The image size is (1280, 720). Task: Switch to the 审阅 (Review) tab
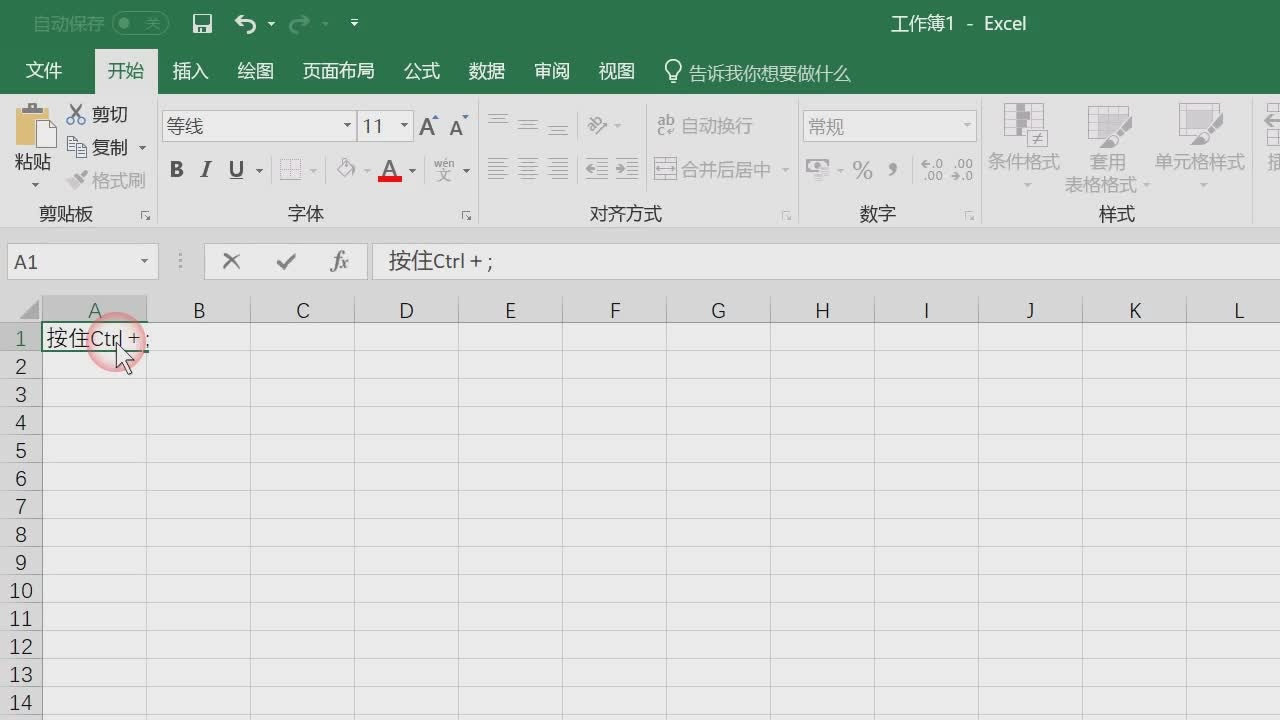click(x=551, y=71)
